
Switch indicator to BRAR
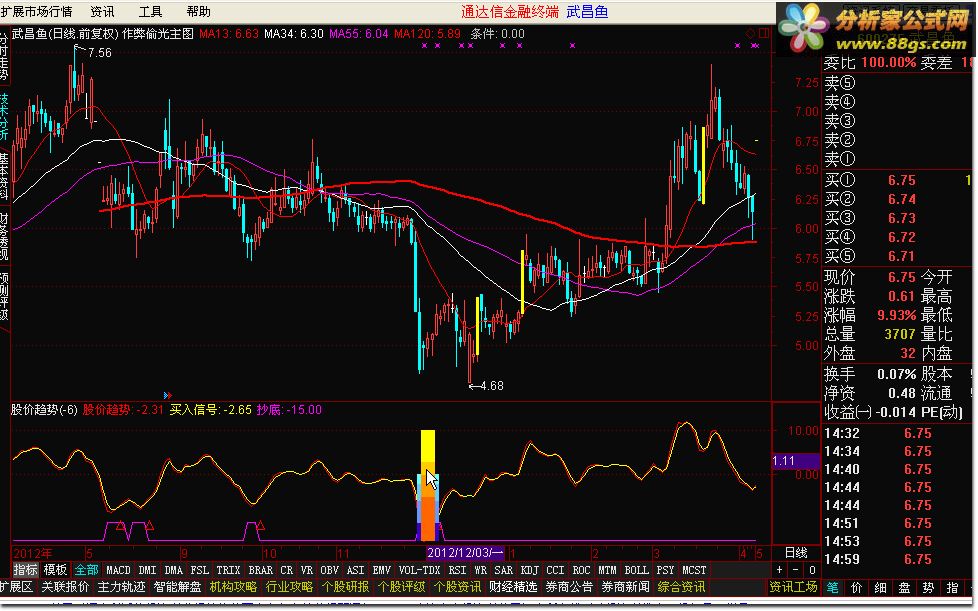261,570
